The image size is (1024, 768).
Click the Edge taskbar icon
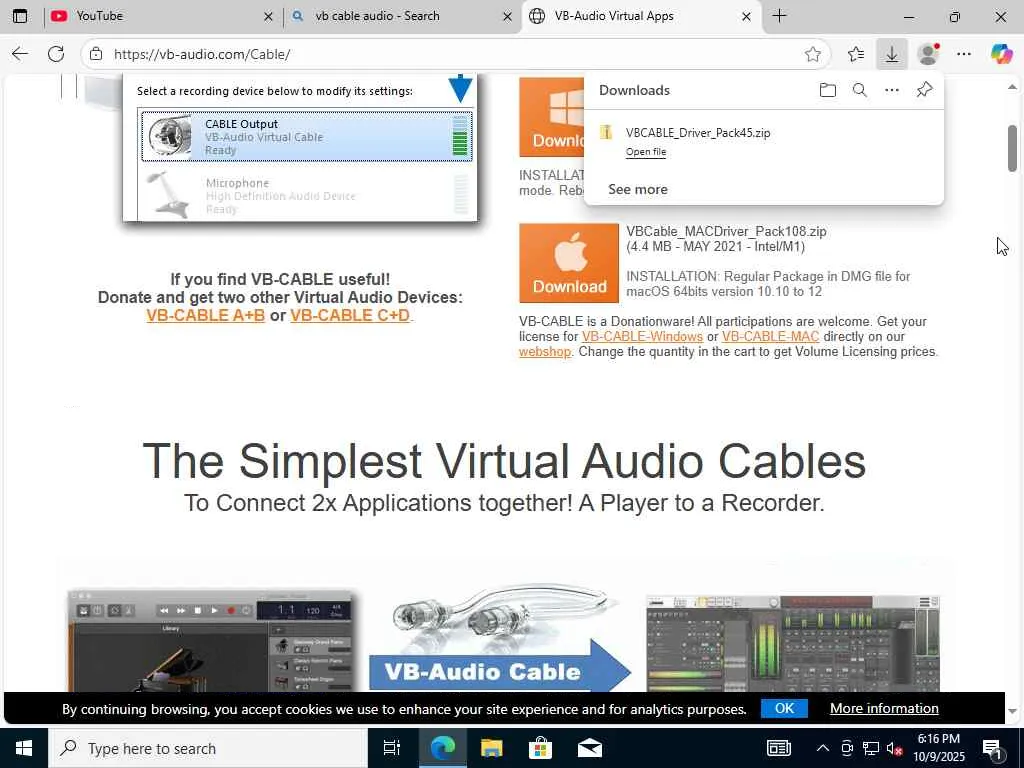[x=442, y=748]
